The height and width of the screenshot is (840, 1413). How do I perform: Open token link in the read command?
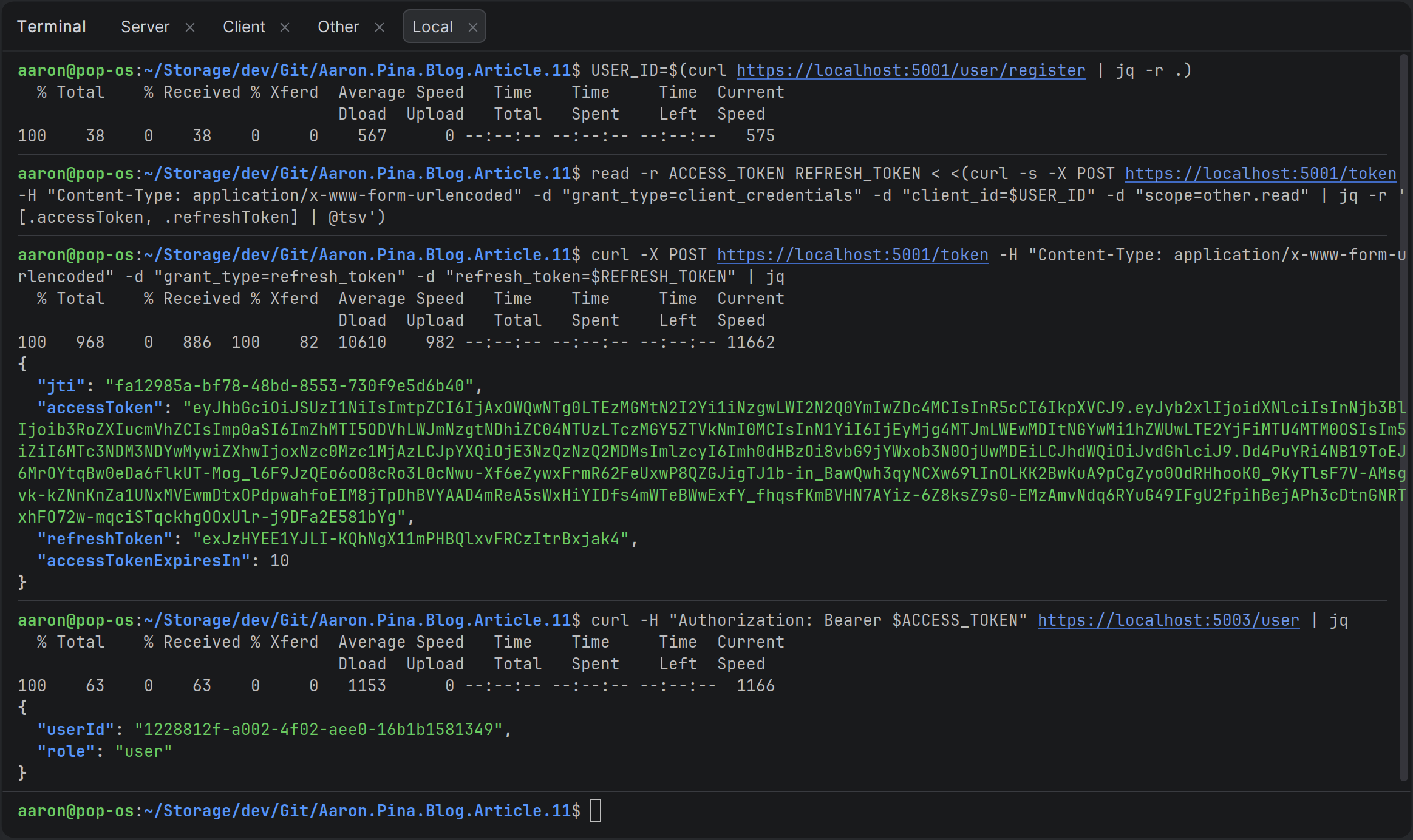tap(1261, 174)
